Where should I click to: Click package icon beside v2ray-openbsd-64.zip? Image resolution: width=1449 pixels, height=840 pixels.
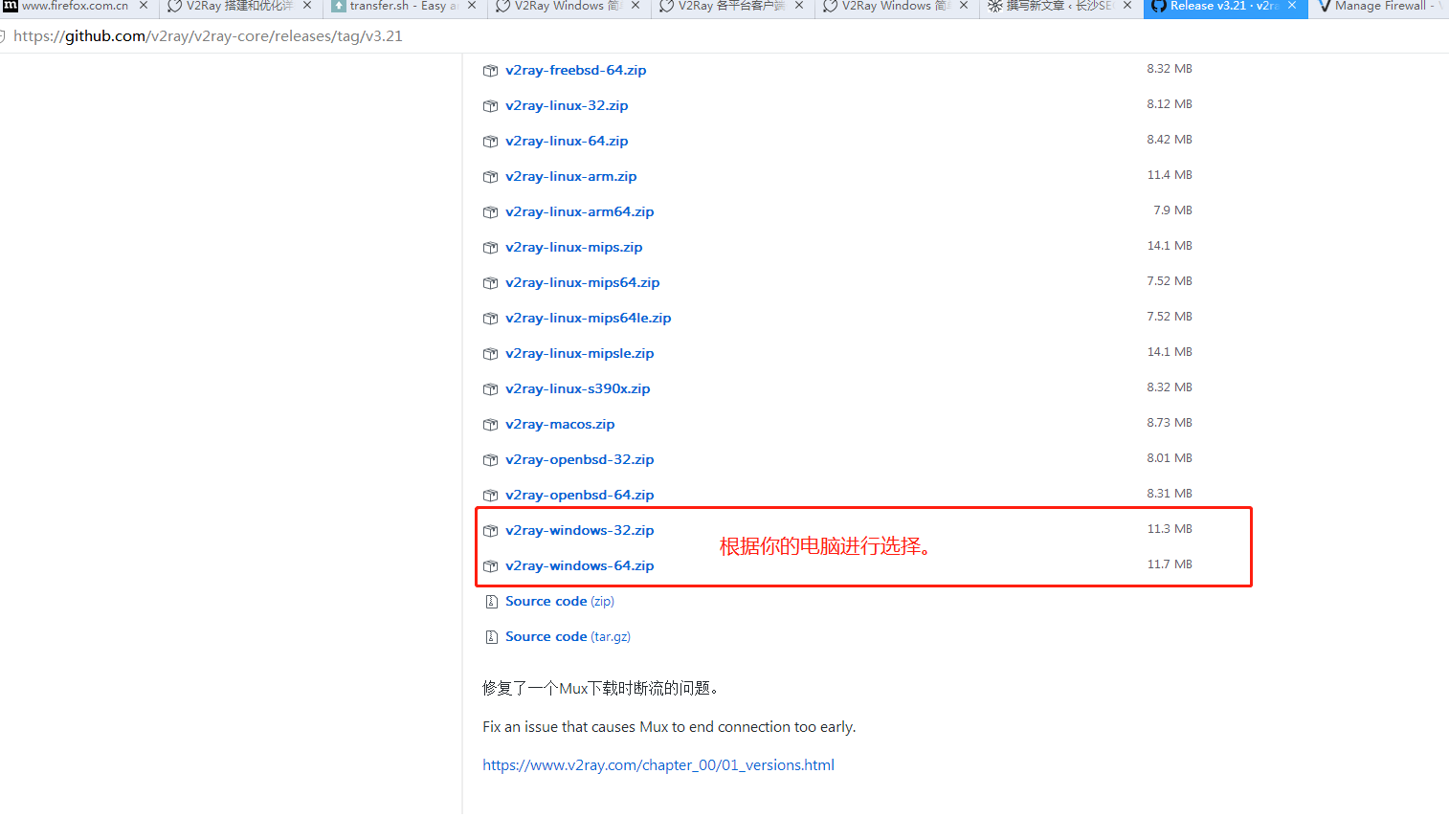[490, 496]
